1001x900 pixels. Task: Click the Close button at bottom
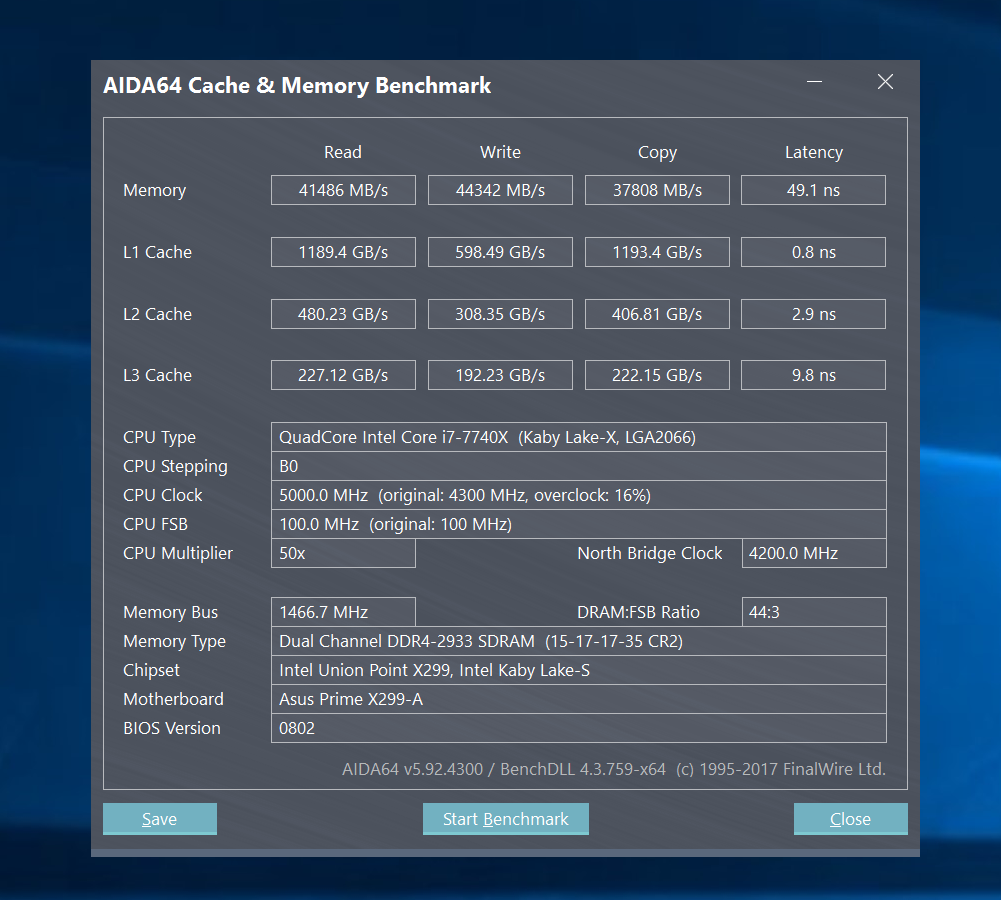coord(850,819)
